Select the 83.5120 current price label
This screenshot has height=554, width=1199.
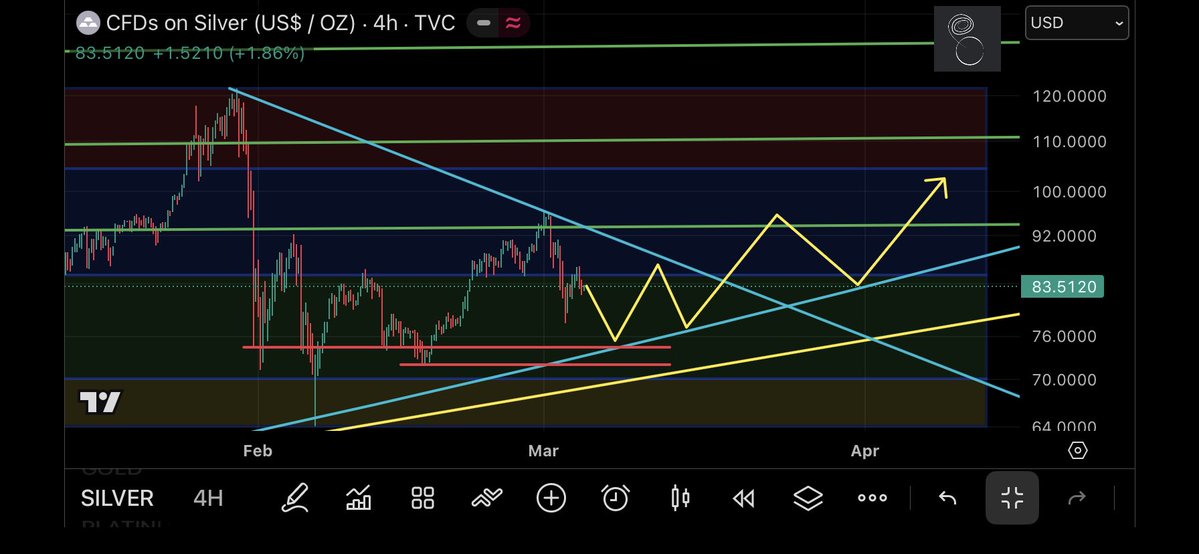[1062, 287]
